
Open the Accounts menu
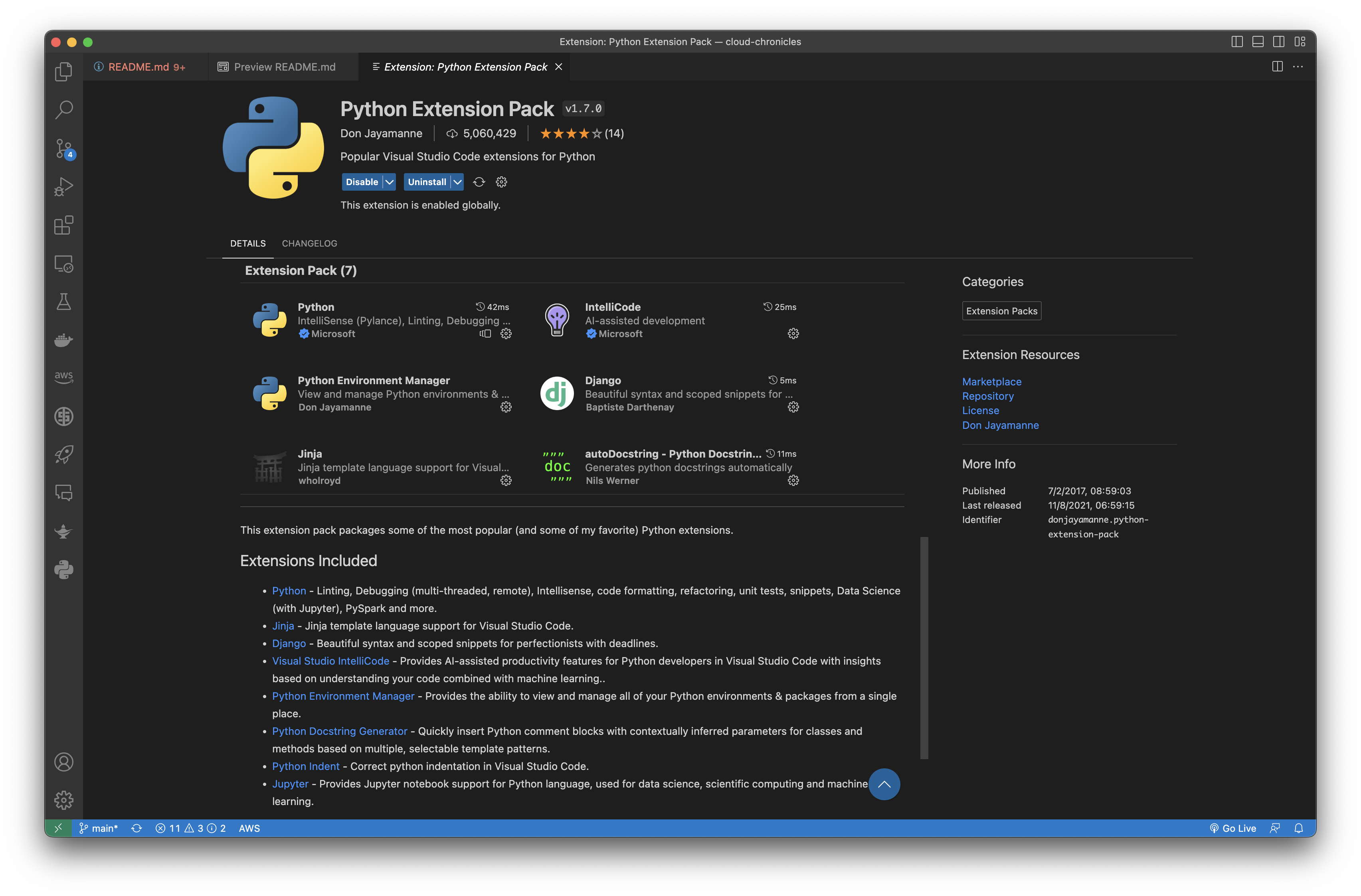coord(63,762)
